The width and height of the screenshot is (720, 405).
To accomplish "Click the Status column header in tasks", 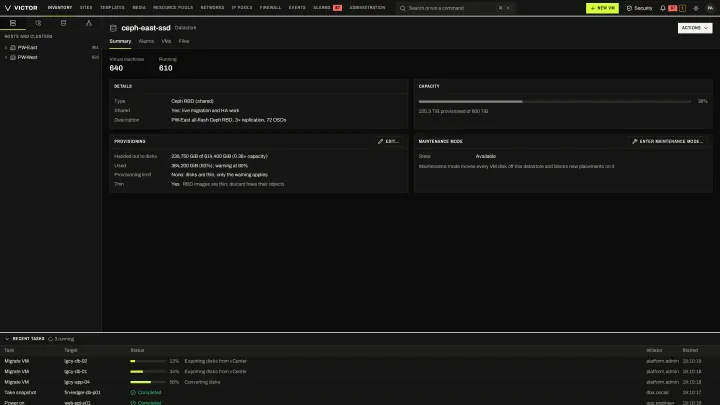I will coord(137,350).
